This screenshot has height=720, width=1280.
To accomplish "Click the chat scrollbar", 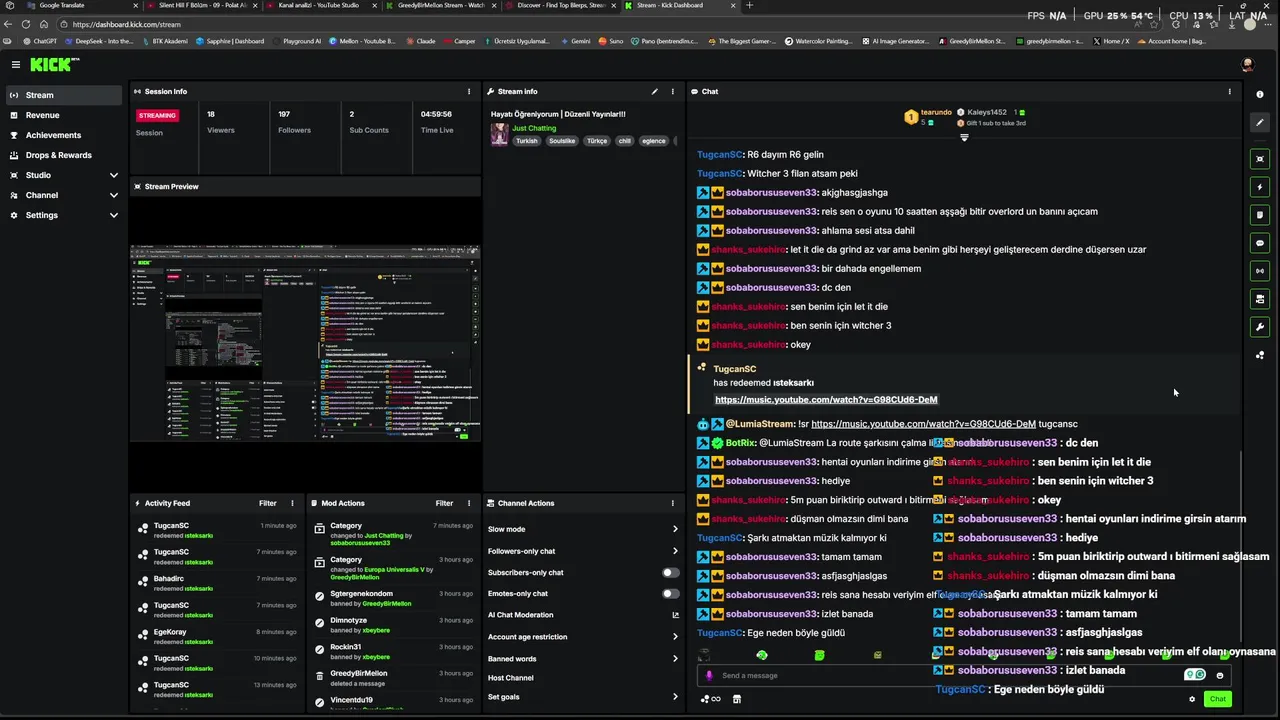I will pyautogui.click(x=1239, y=548).
